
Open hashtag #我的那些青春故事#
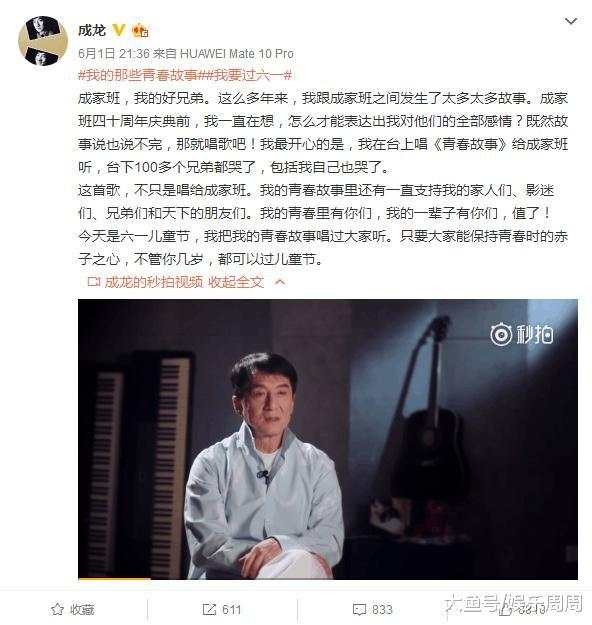(138, 75)
